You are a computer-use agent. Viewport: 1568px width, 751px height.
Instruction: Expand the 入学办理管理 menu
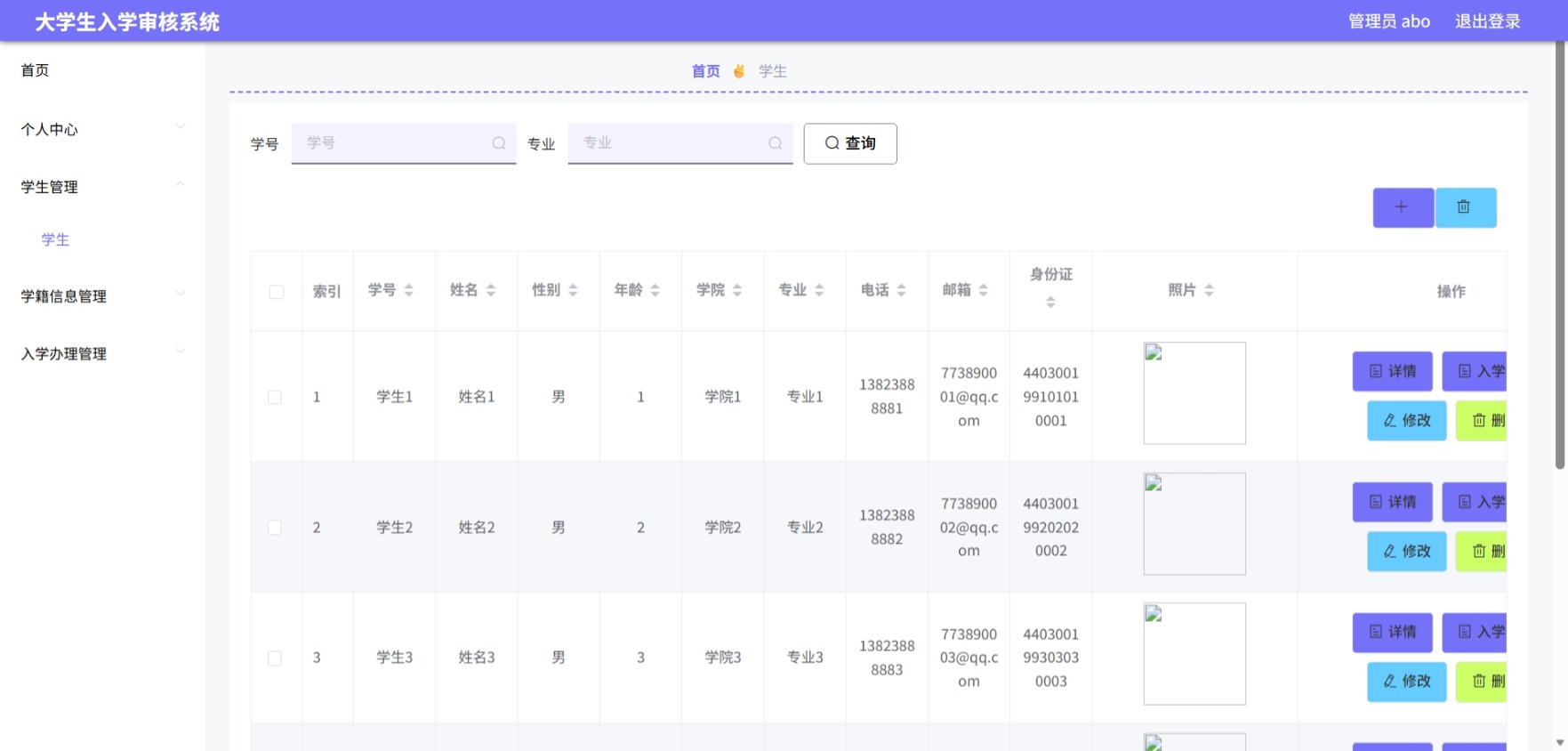(102, 354)
